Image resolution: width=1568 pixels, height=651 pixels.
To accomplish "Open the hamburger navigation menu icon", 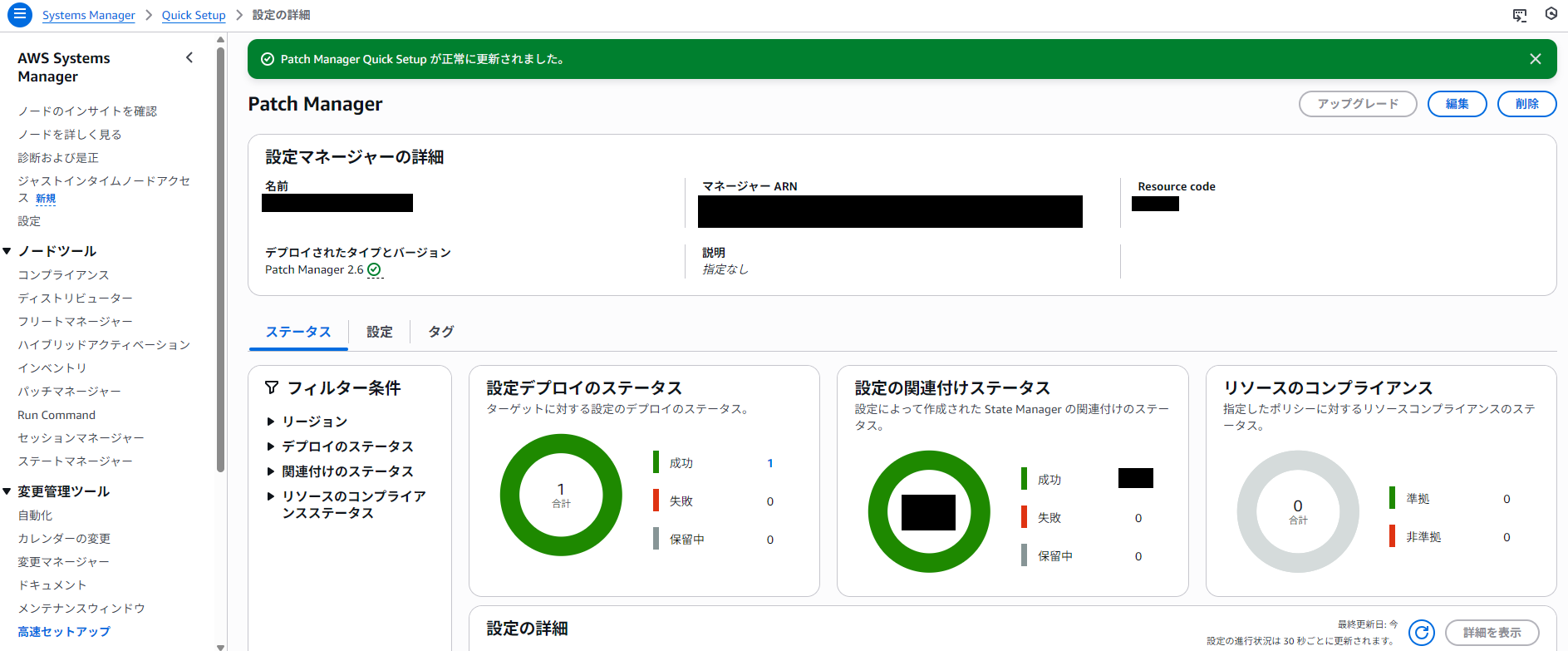I will pyautogui.click(x=19, y=14).
